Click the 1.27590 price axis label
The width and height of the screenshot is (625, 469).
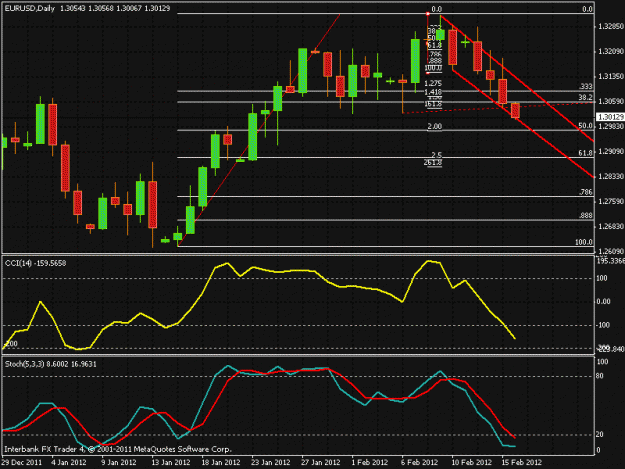[x=611, y=202]
